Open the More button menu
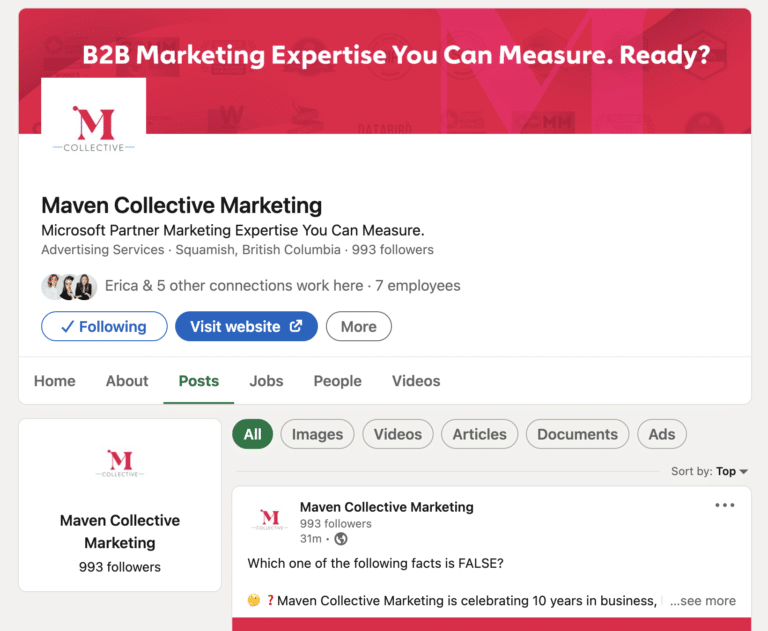This screenshot has height=631, width=768. point(359,326)
